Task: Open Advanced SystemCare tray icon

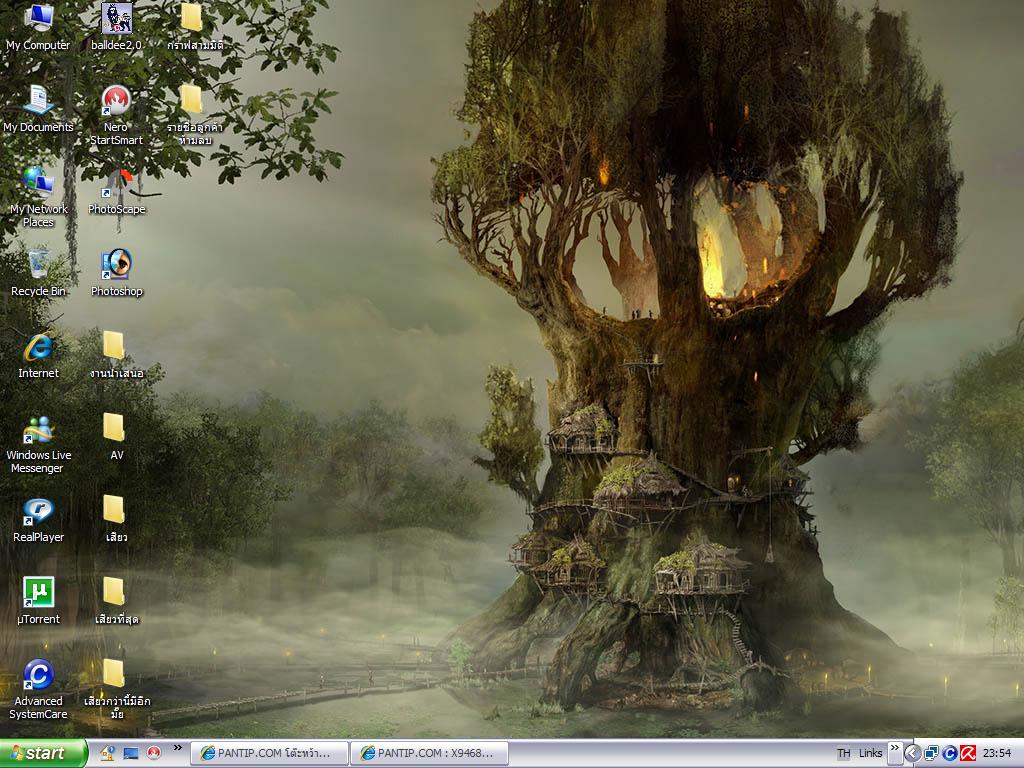Action: coord(950,753)
